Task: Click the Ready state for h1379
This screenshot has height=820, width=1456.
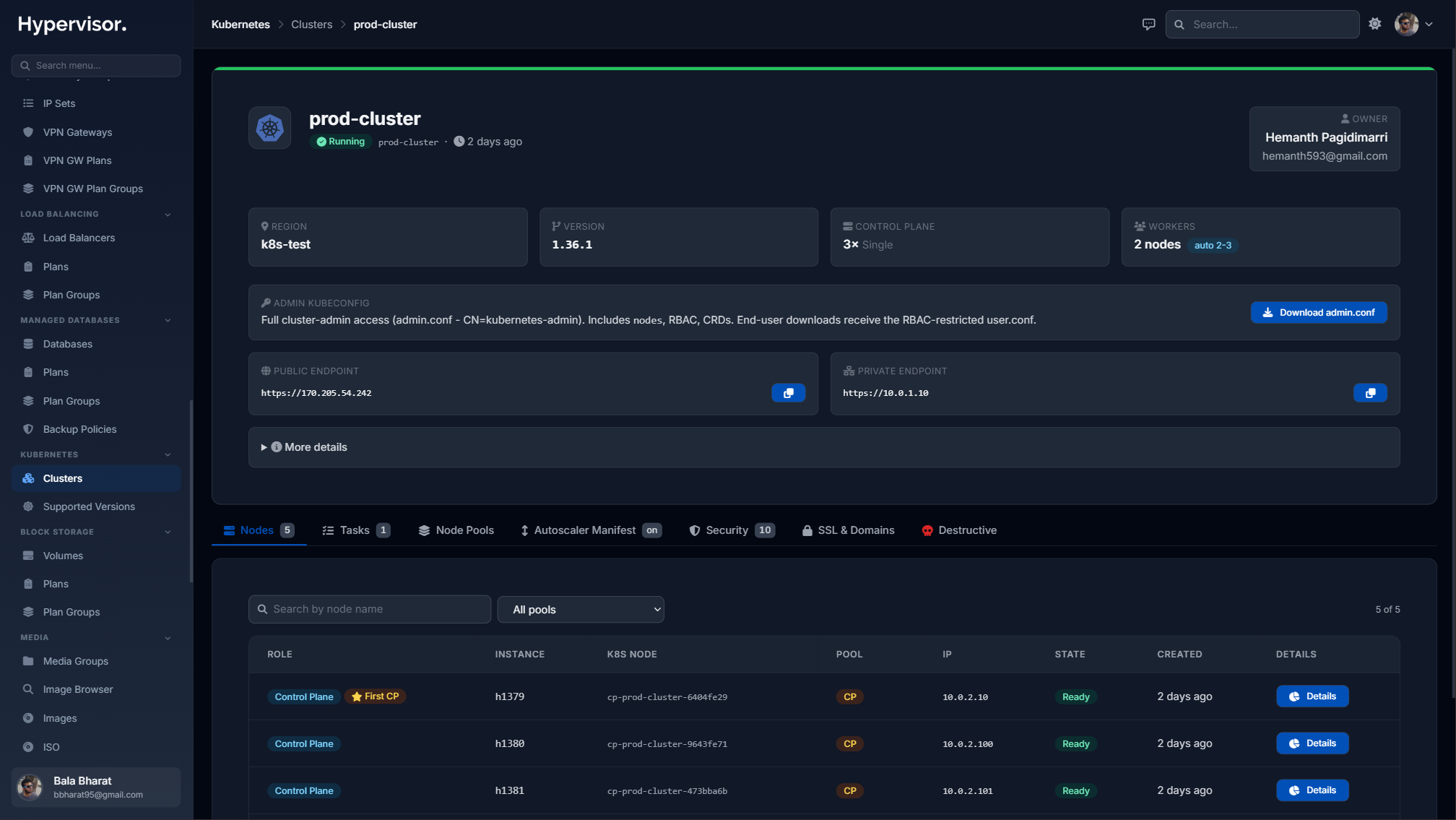Action: coord(1075,697)
